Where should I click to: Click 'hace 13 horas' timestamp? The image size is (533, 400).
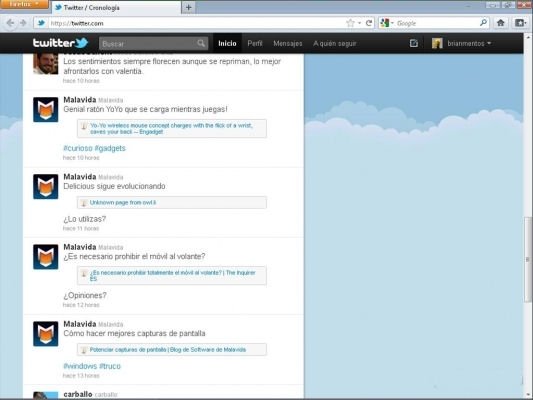(x=81, y=376)
